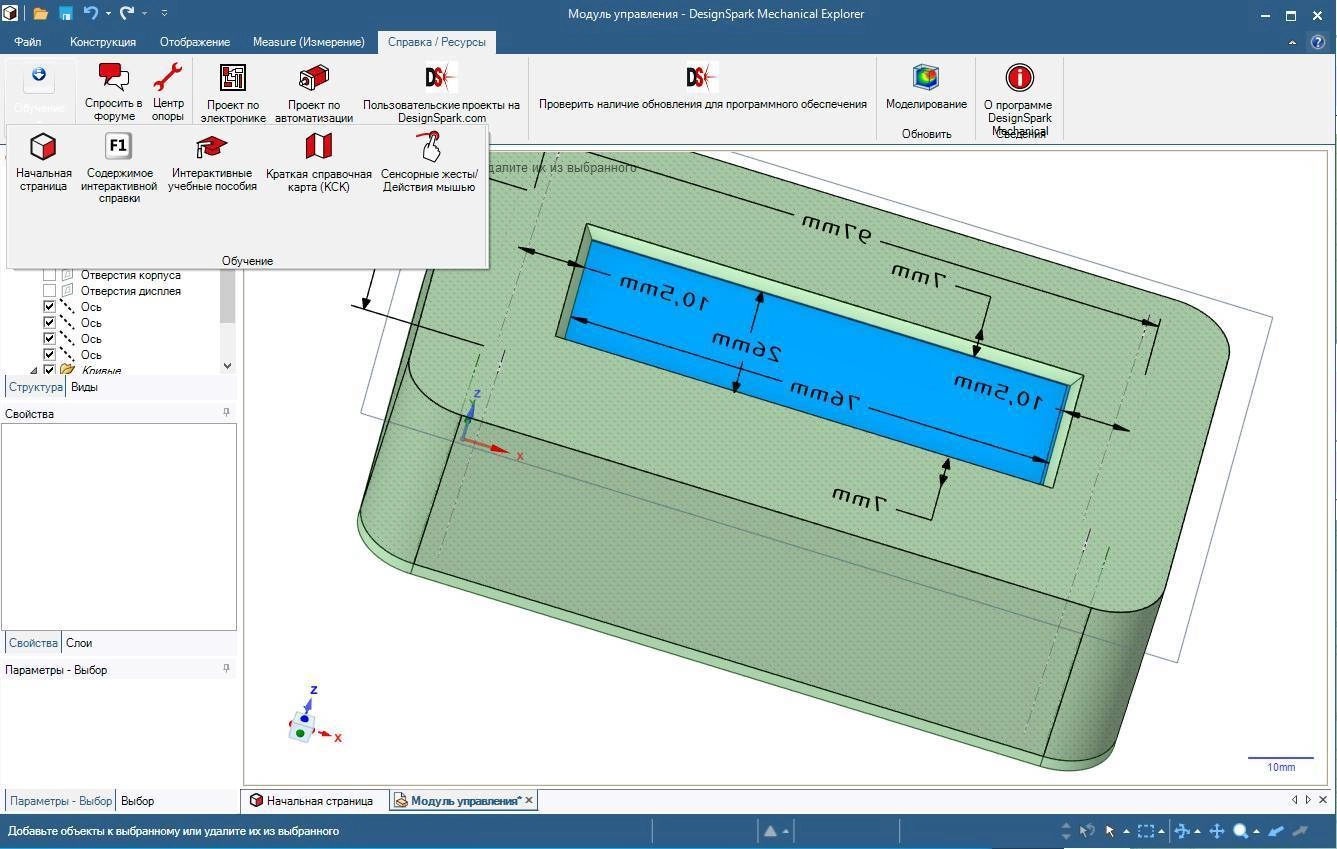
Task: Open box selection mode dropdown arrow
Action: coord(1162,832)
